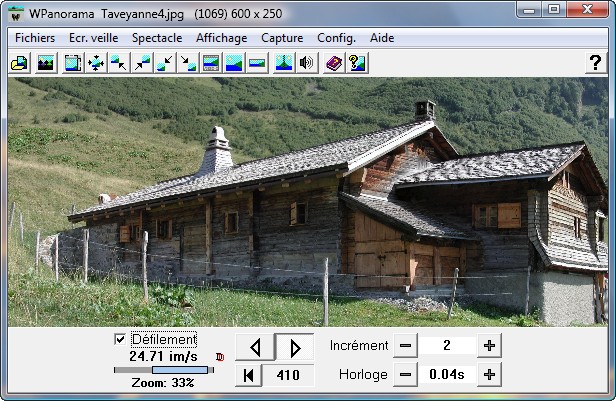This screenshot has height=401, width=616.
Task: Decrease Horloge with the minus button
Action: tap(405, 375)
